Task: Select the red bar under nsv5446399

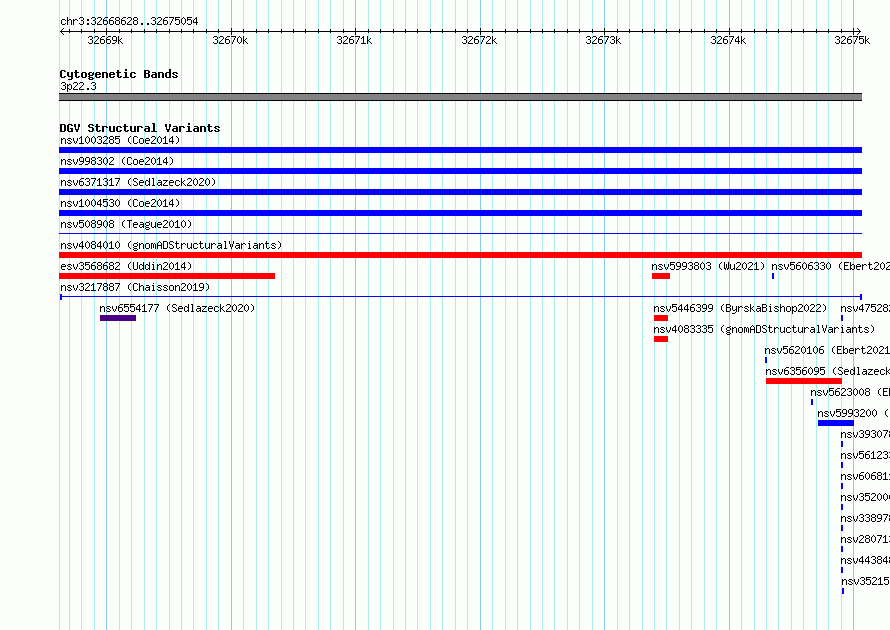Action: pos(661,318)
